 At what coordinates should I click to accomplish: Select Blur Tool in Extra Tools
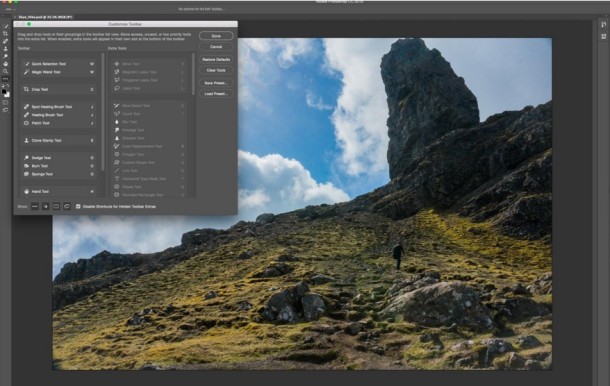pyautogui.click(x=149, y=122)
